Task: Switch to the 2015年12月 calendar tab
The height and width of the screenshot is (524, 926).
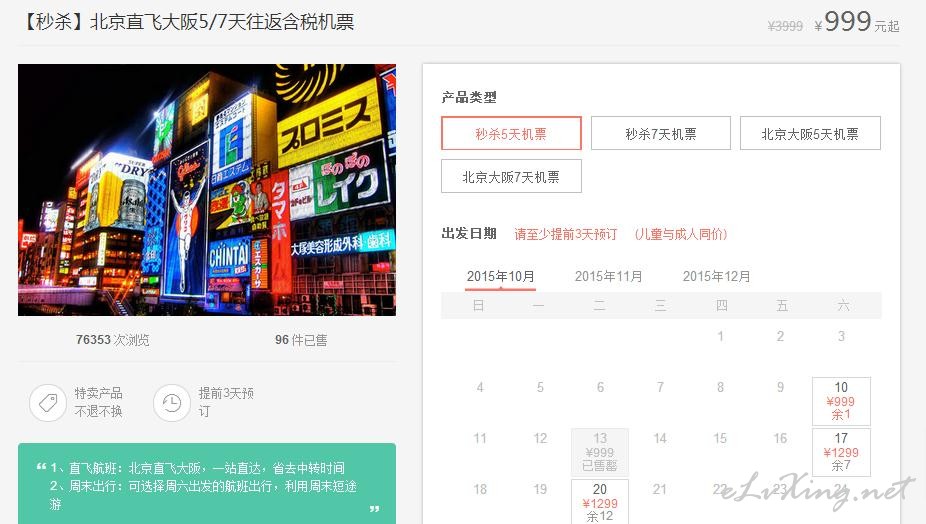Action: click(x=716, y=276)
